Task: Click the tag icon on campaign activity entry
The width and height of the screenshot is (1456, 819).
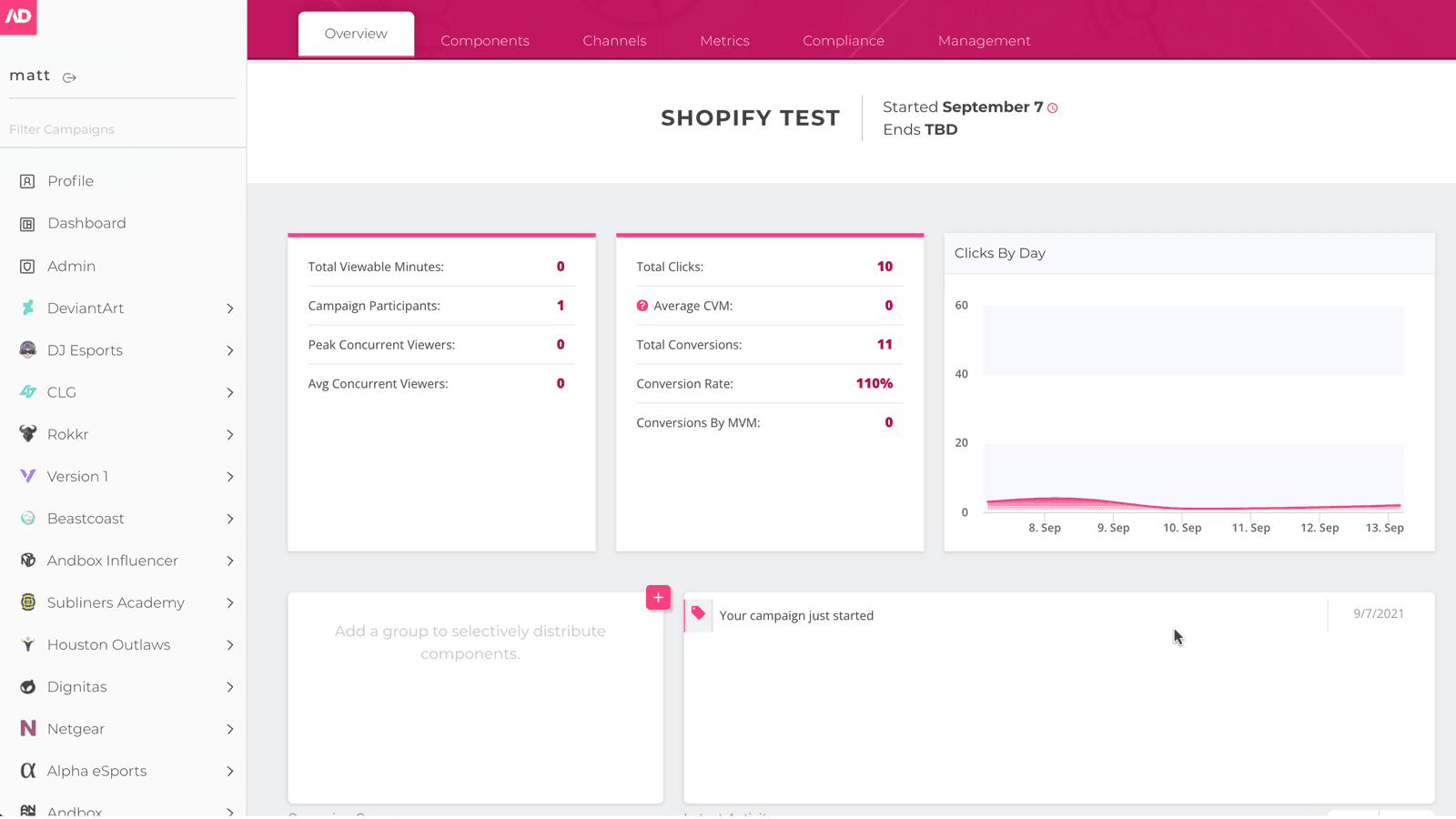Action: tap(698, 614)
